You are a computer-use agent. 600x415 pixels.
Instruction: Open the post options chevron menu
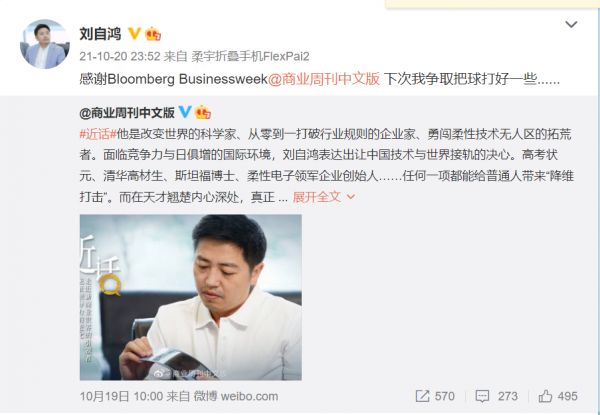coord(571,24)
